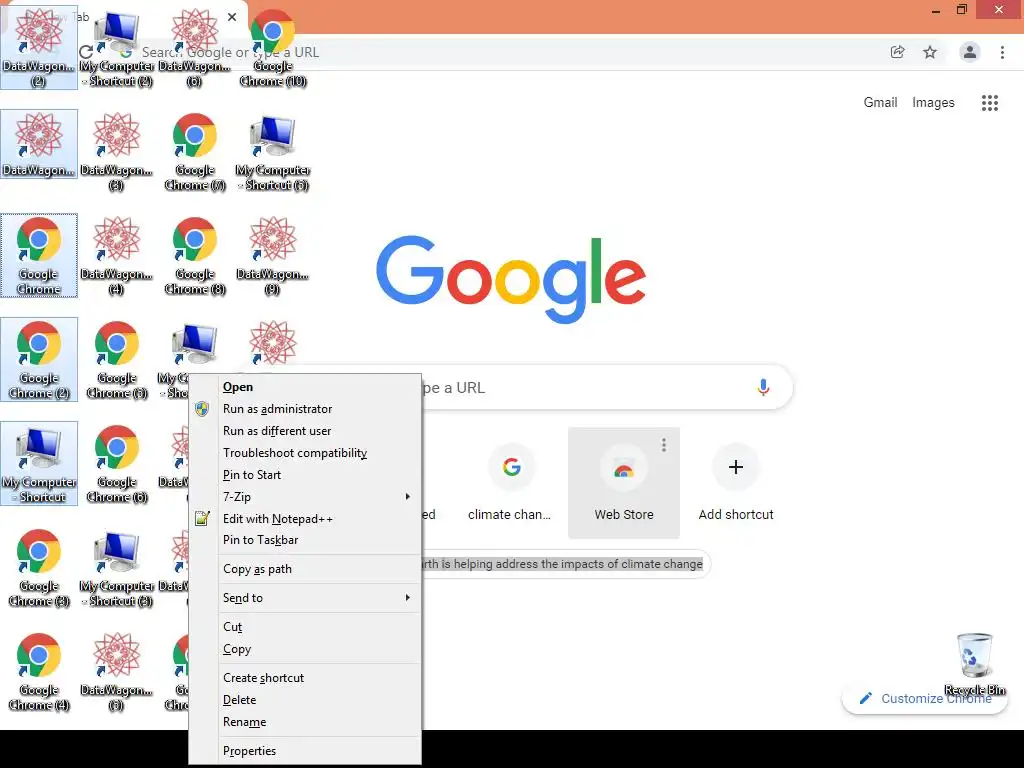Choose Copy as path
The image size is (1024, 768).
click(319, 569)
